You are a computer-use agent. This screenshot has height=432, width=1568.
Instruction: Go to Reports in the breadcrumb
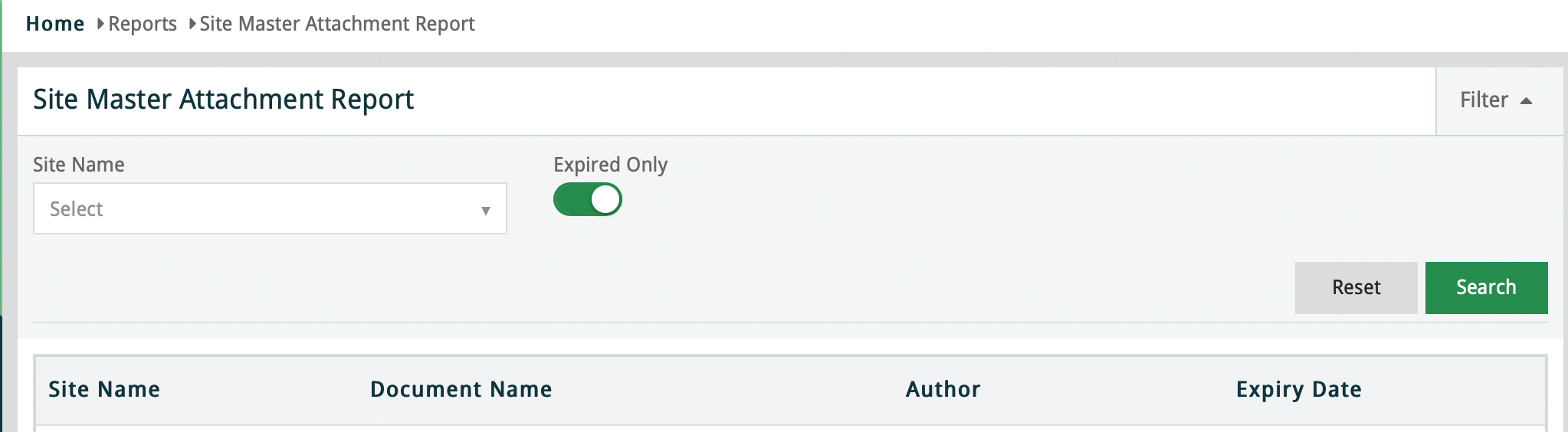pos(143,24)
